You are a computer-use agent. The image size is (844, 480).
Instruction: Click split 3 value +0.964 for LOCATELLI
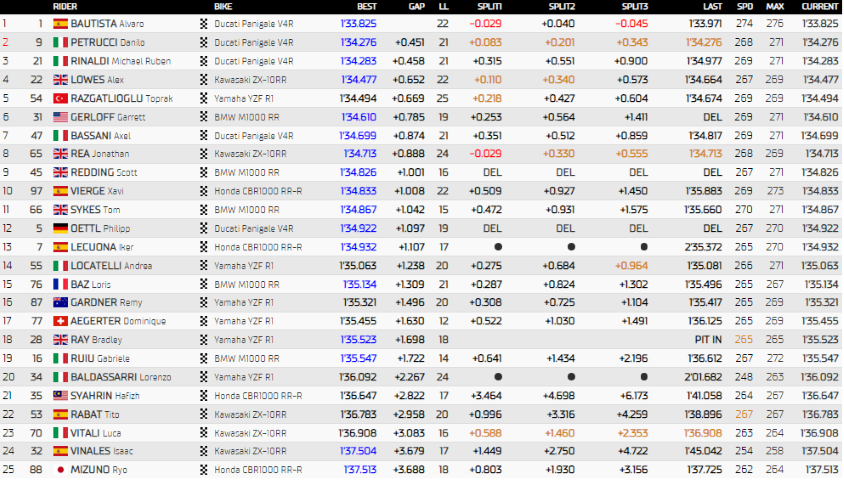(x=632, y=265)
